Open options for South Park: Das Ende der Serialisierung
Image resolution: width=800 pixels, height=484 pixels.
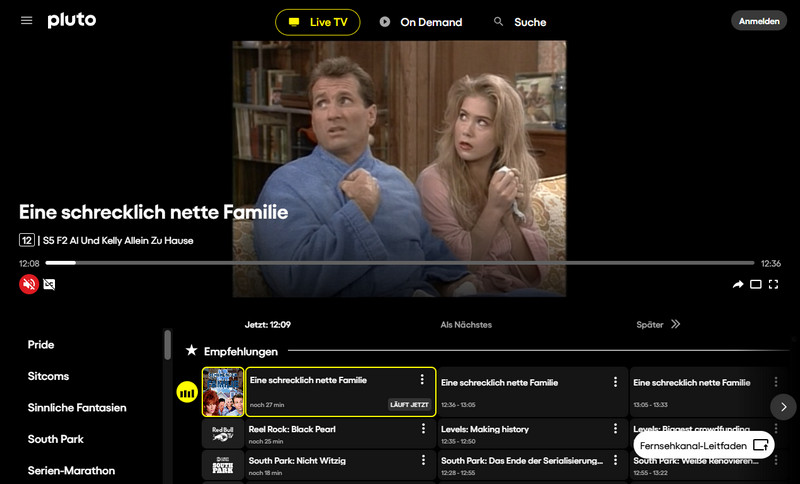[x=615, y=460]
